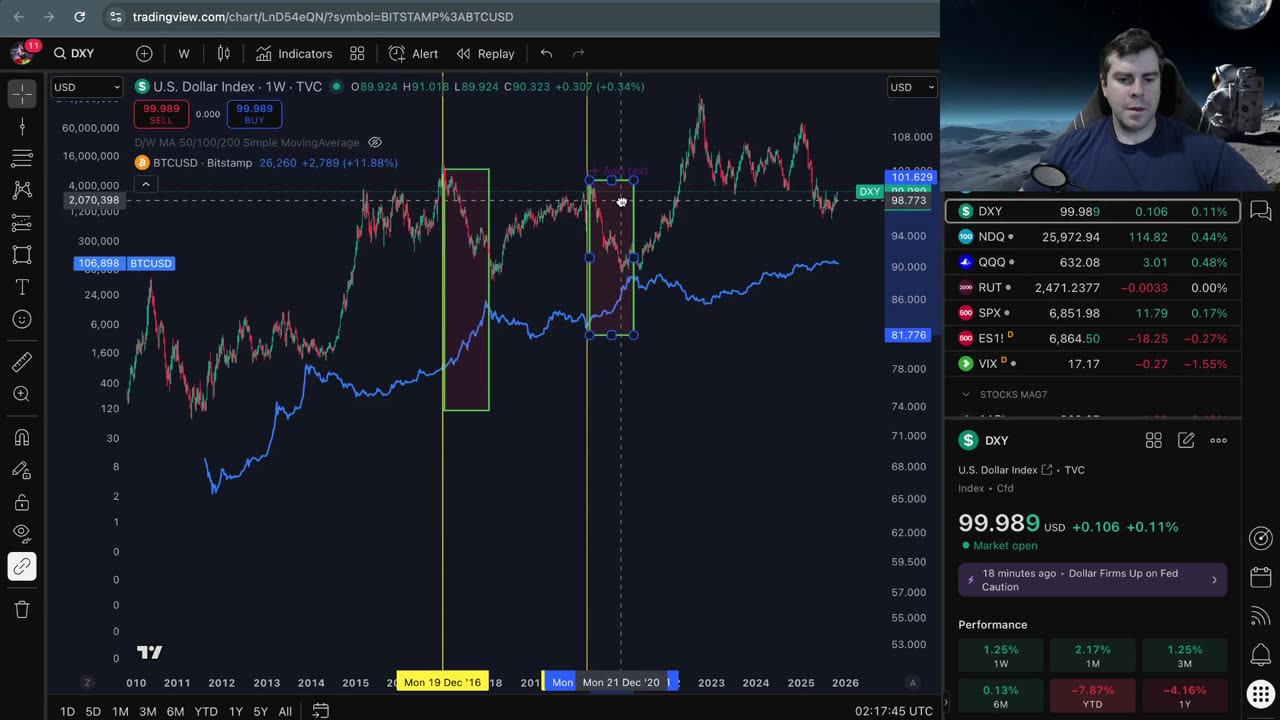Open the Indicators dialog
This screenshot has height=720, width=1280.
[x=293, y=53]
